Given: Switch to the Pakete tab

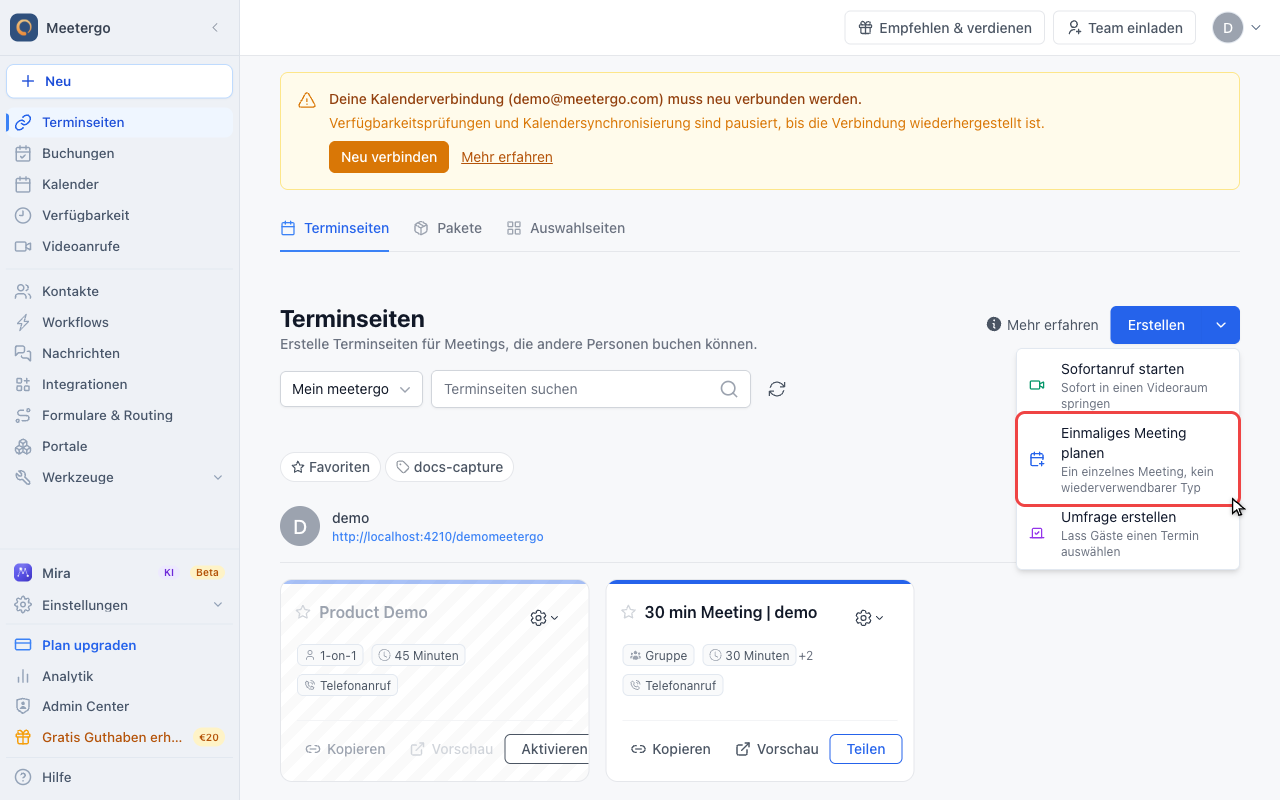Looking at the screenshot, I should coord(447,228).
